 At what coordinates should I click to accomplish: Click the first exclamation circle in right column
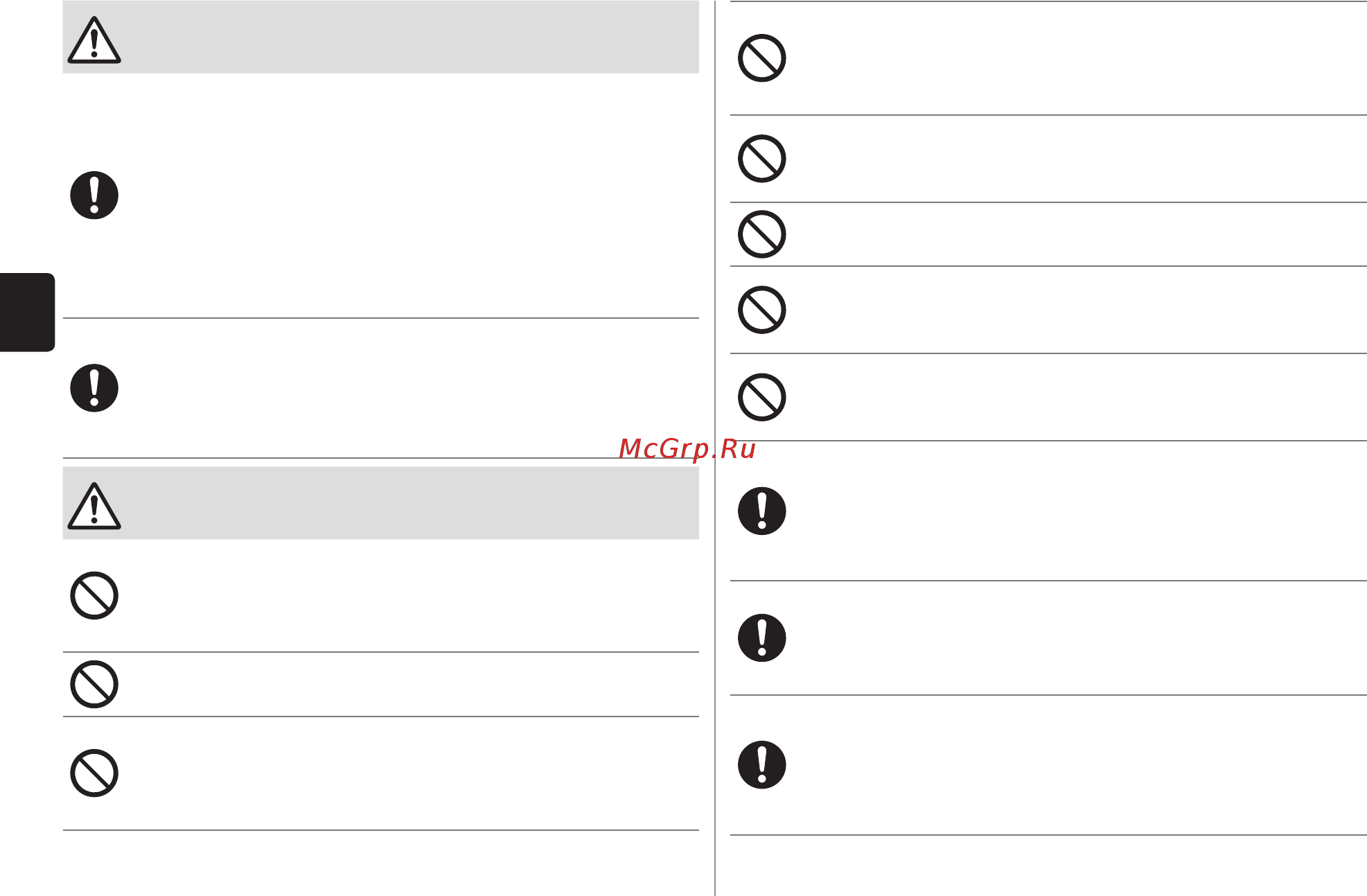coord(762,511)
